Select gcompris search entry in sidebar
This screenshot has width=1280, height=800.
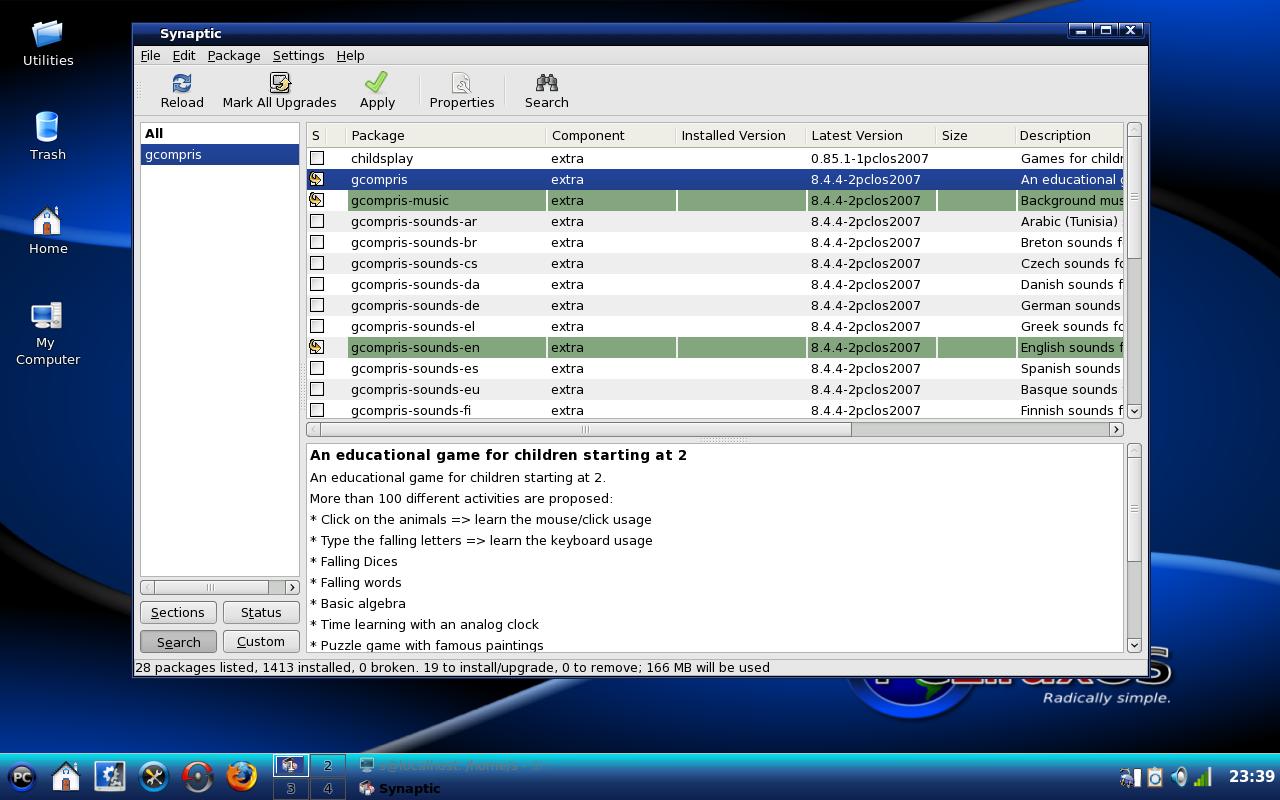[x=220, y=154]
